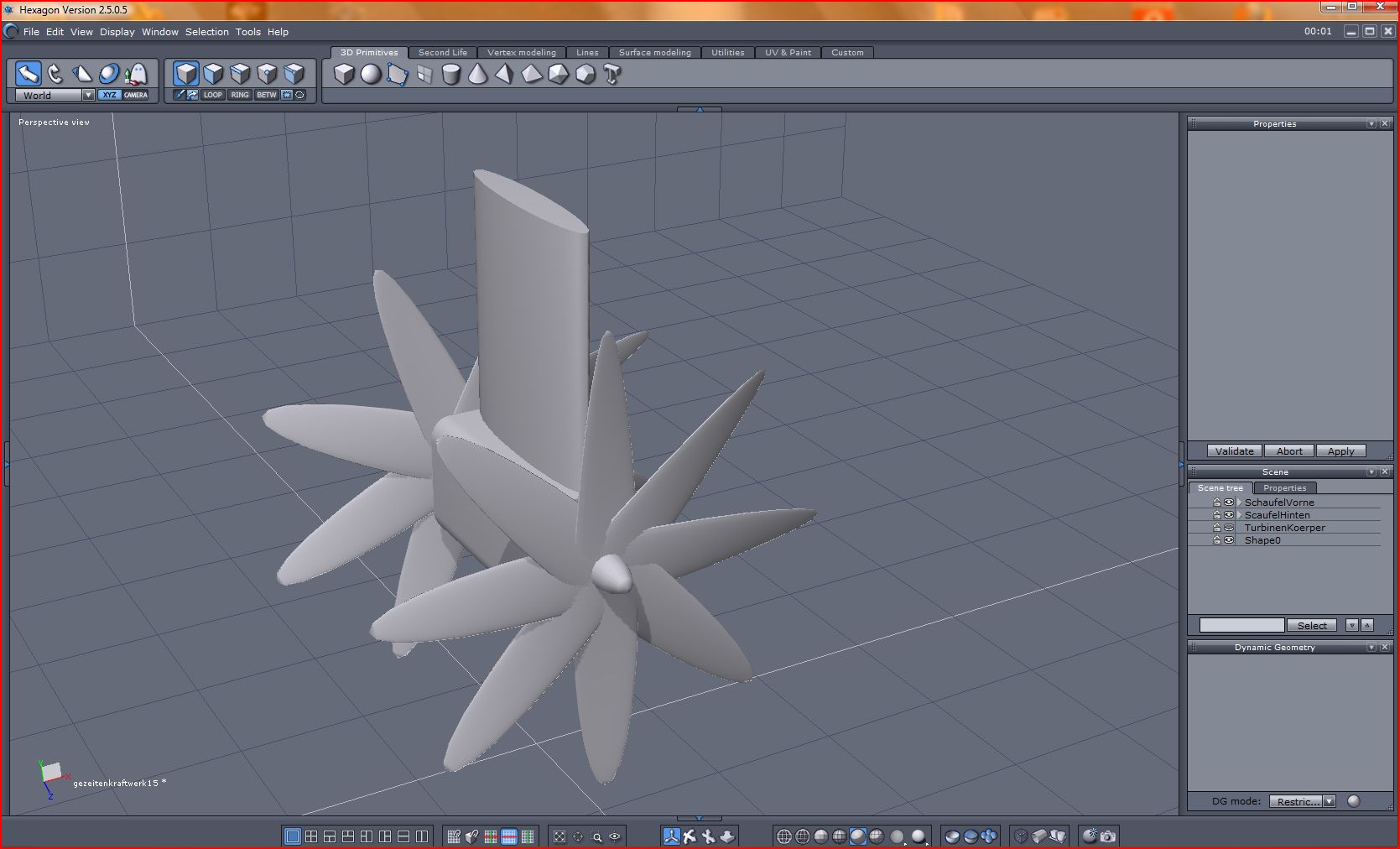Screen dimensions: 1400x849
Task: Toggle LOOP selection mode
Action: [213, 96]
